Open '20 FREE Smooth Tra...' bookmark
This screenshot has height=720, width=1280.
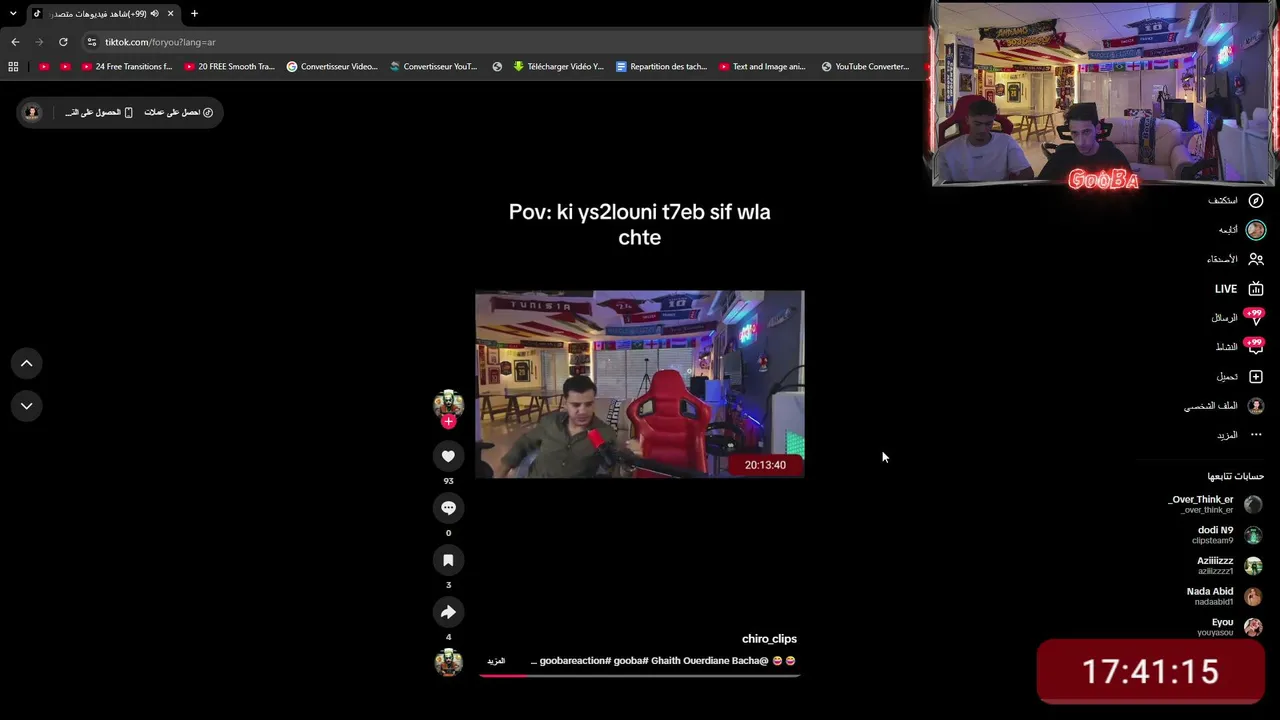(229, 67)
